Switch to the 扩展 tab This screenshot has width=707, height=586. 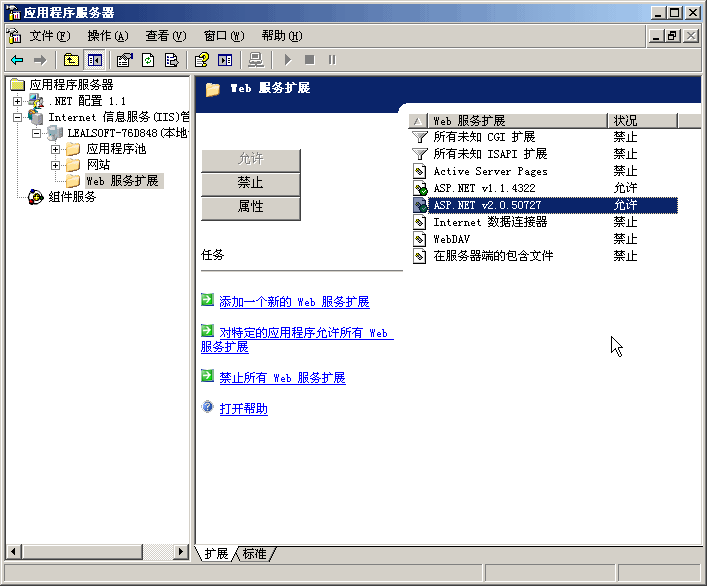pos(216,554)
